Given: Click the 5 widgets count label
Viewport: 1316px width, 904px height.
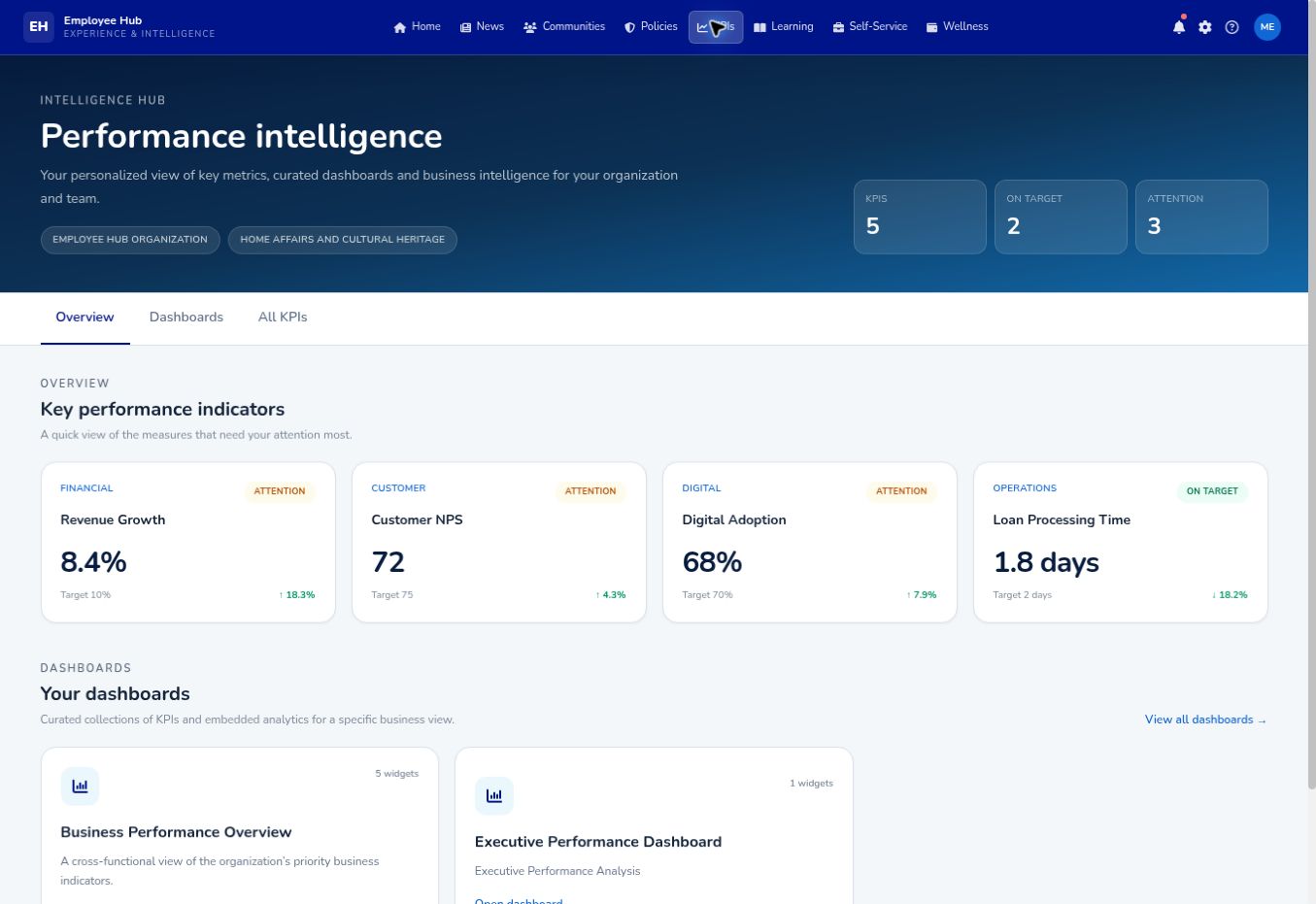Looking at the screenshot, I should [397, 774].
